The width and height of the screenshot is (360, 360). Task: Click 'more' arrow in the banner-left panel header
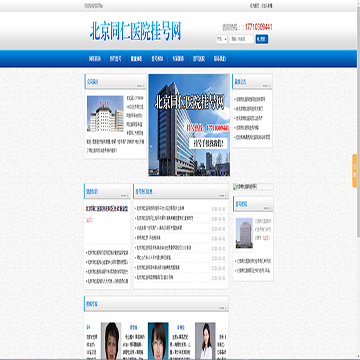pos(140,86)
